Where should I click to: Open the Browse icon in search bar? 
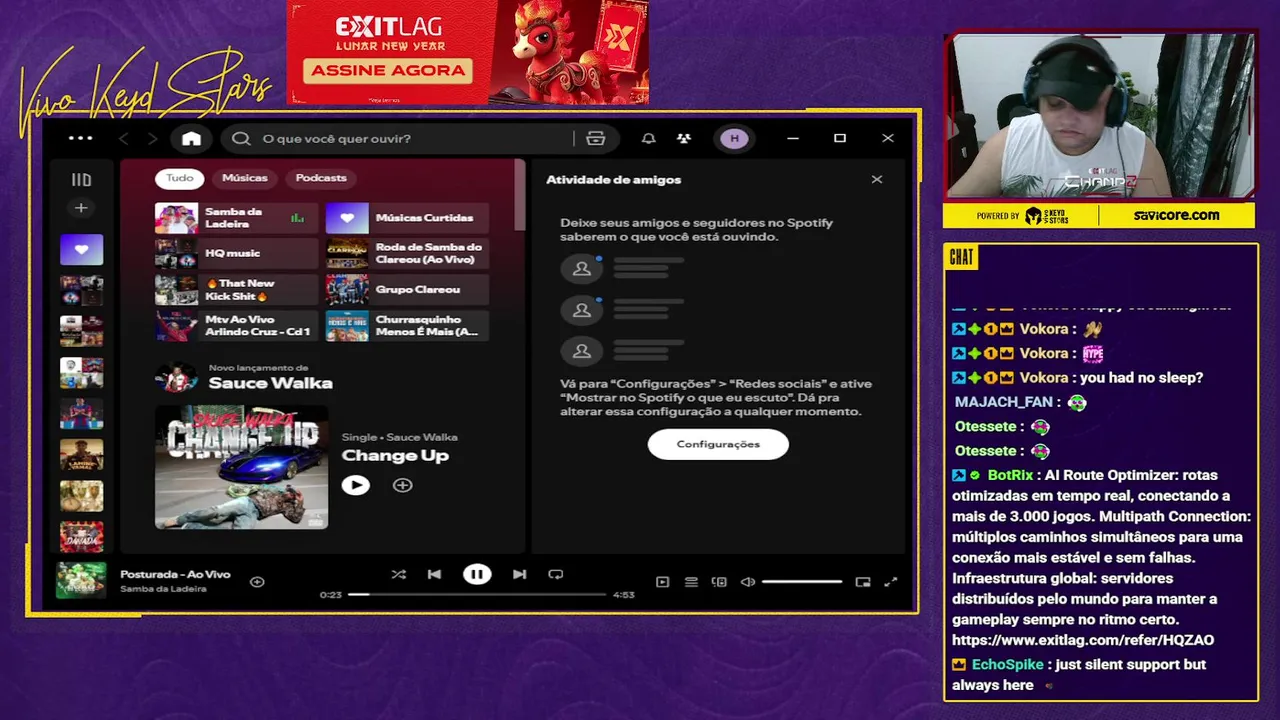click(596, 138)
